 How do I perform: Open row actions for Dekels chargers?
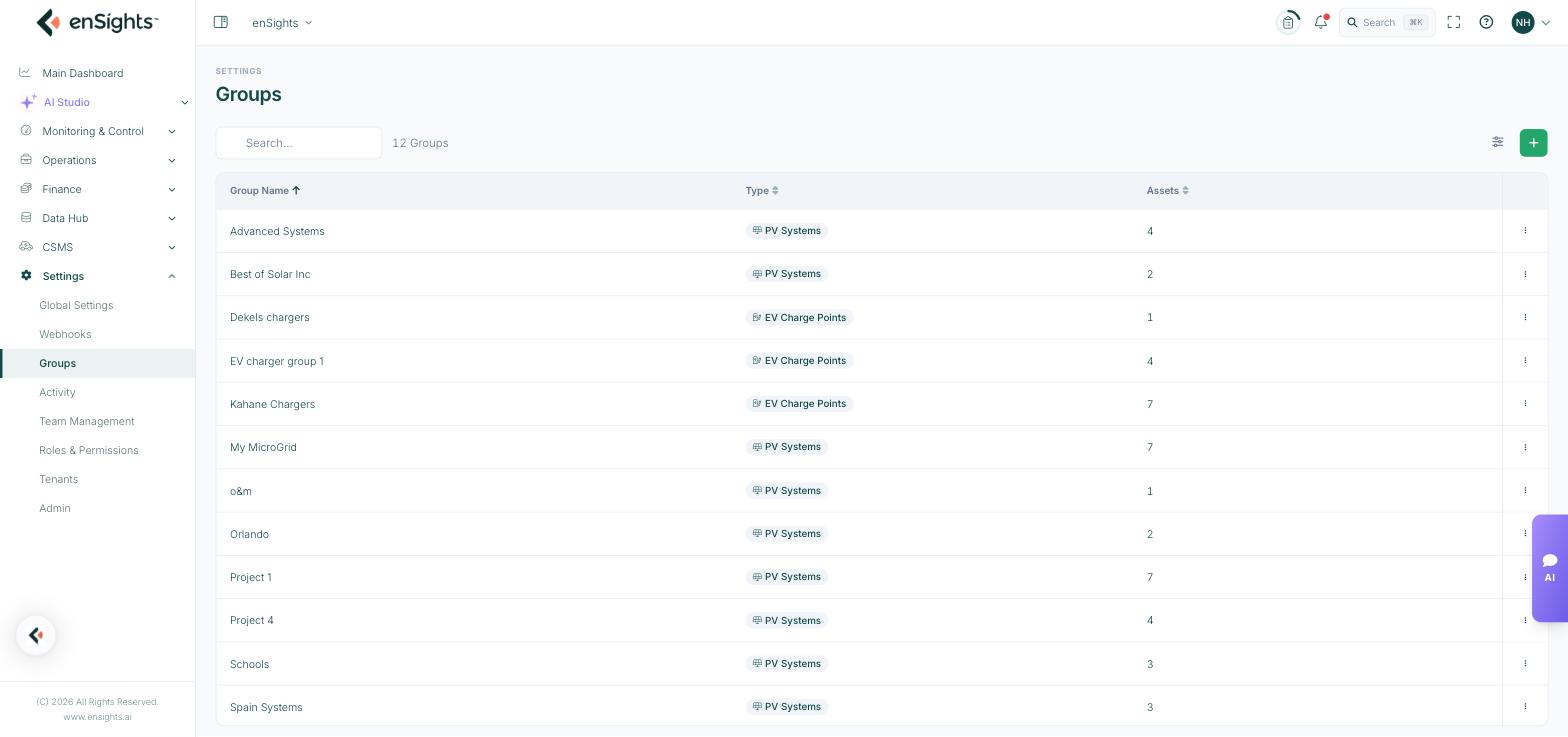[x=1525, y=317]
